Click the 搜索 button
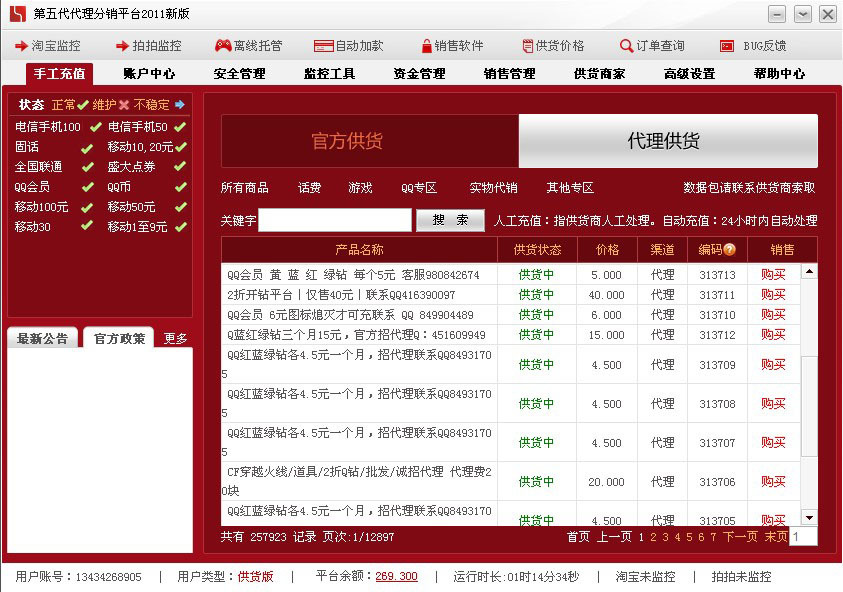Image resolution: width=843 pixels, height=592 pixels. click(451, 220)
